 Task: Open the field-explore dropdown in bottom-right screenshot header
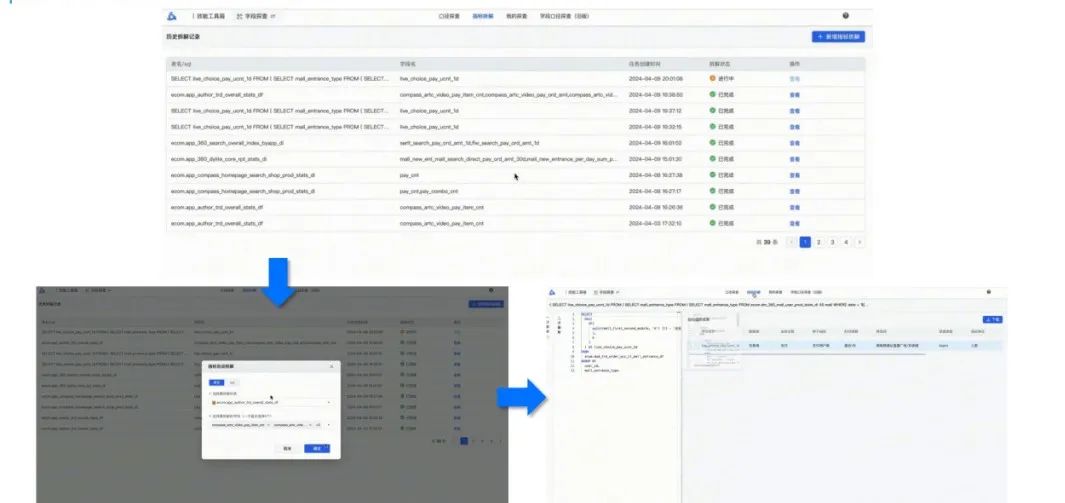coord(607,292)
